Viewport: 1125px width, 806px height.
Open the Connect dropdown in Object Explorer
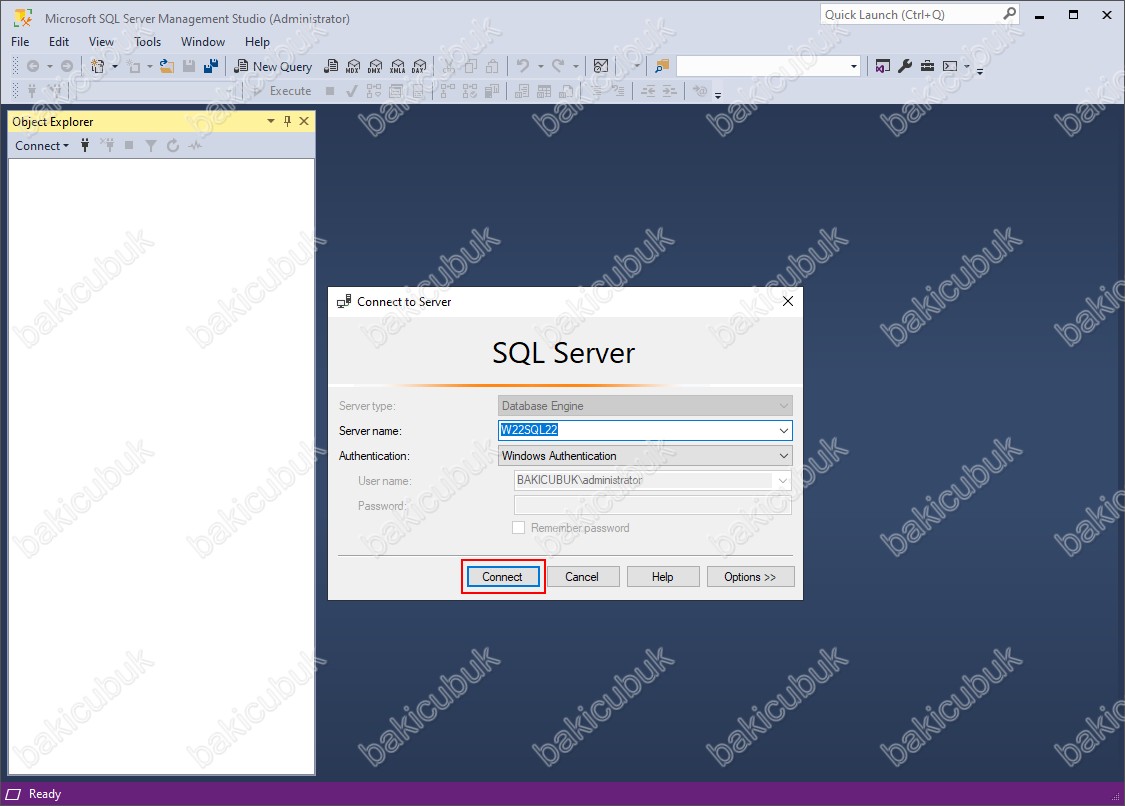pyautogui.click(x=42, y=146)
